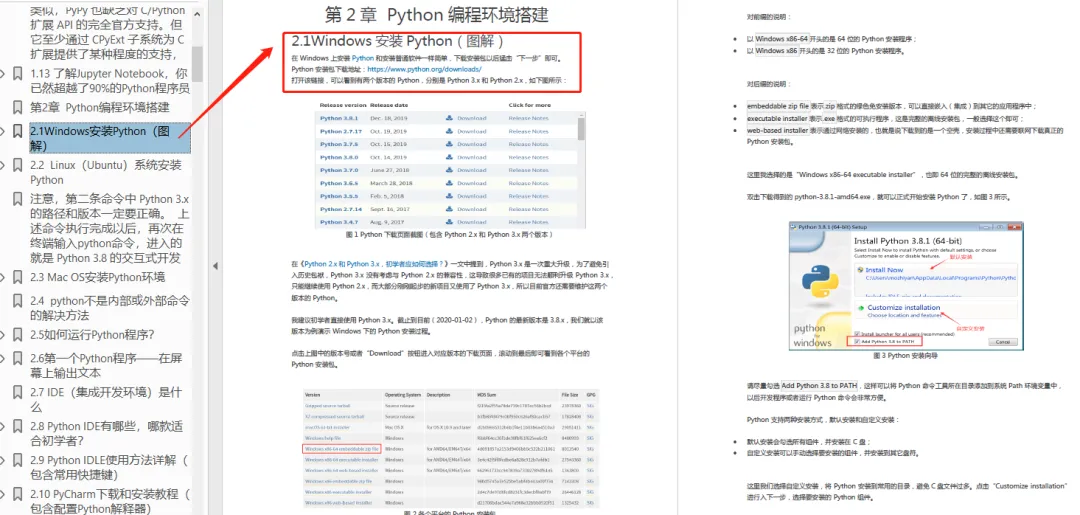Click the caption 图 3 Python 安装向导
Screen dimensions: 1080x515
[x=905, y=356]
